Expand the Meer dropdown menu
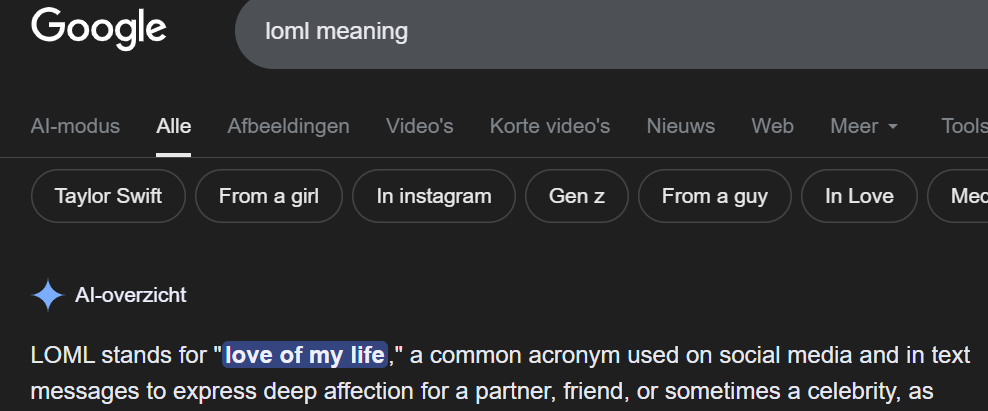Image resolution: width=988 pixels, height=411 pixels. (864, 126)
